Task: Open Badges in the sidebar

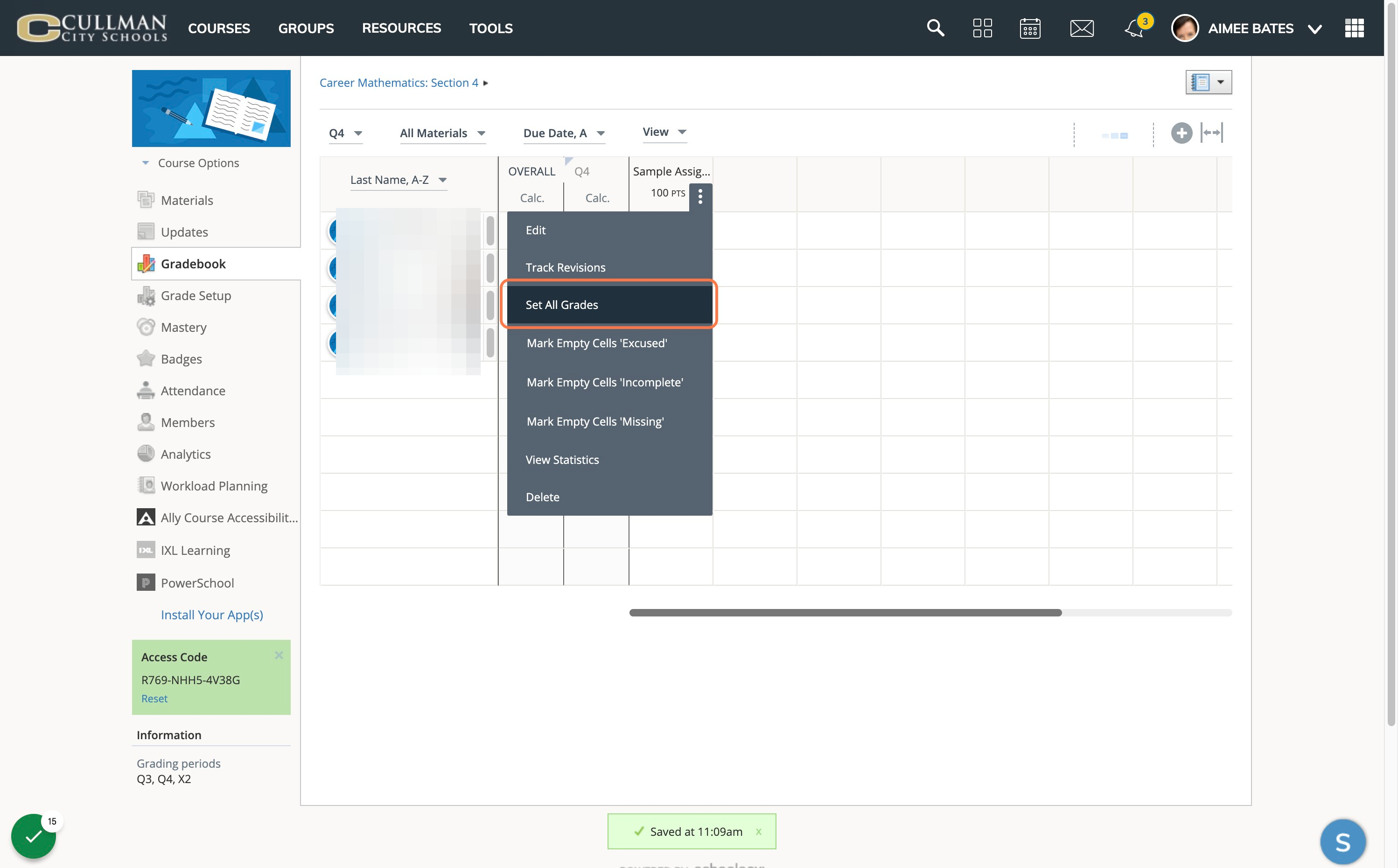Action: [x=182, y=359]
